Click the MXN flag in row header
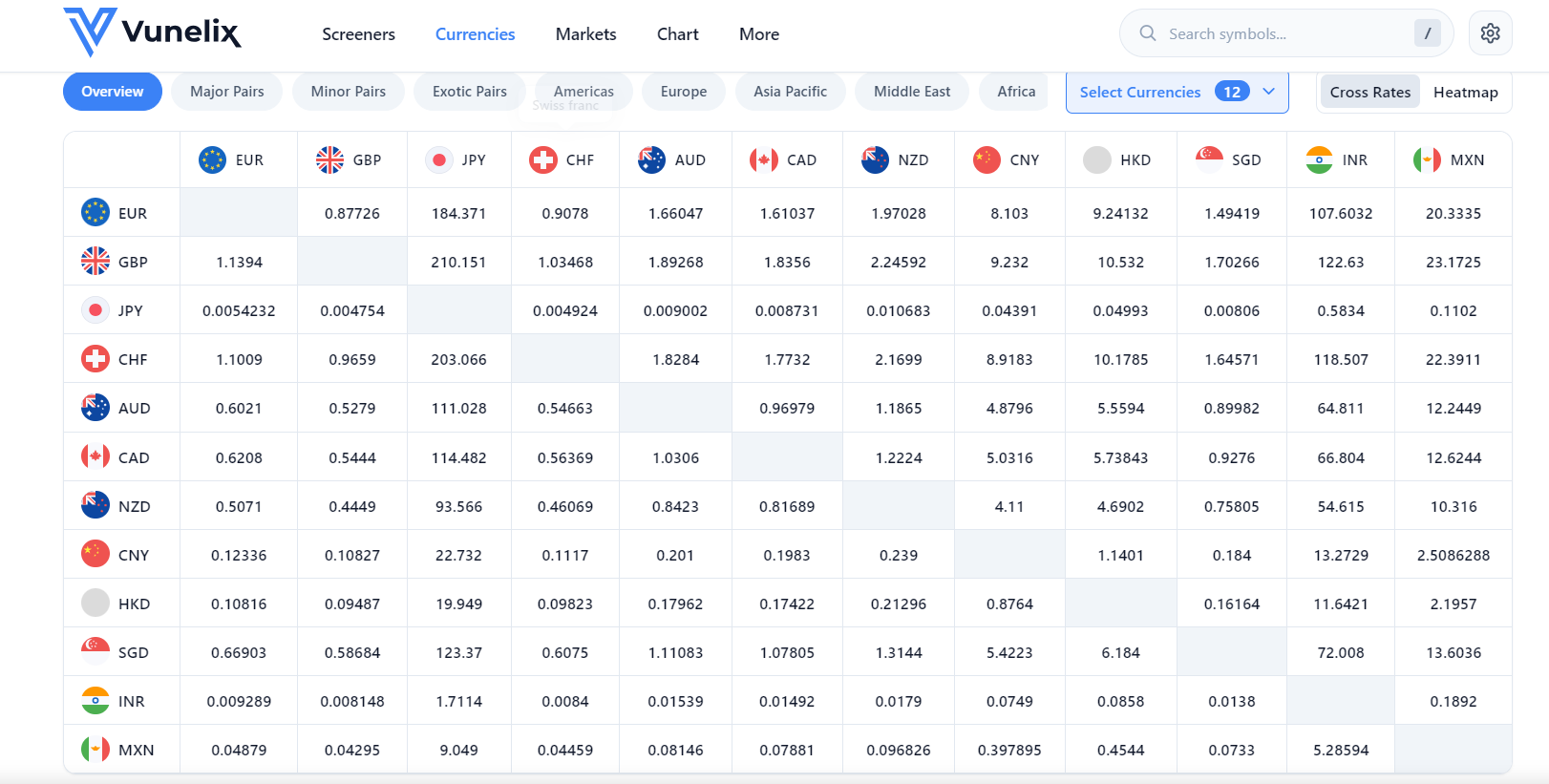The height and width of the screenshot is (784, 1549). [95, 750]
